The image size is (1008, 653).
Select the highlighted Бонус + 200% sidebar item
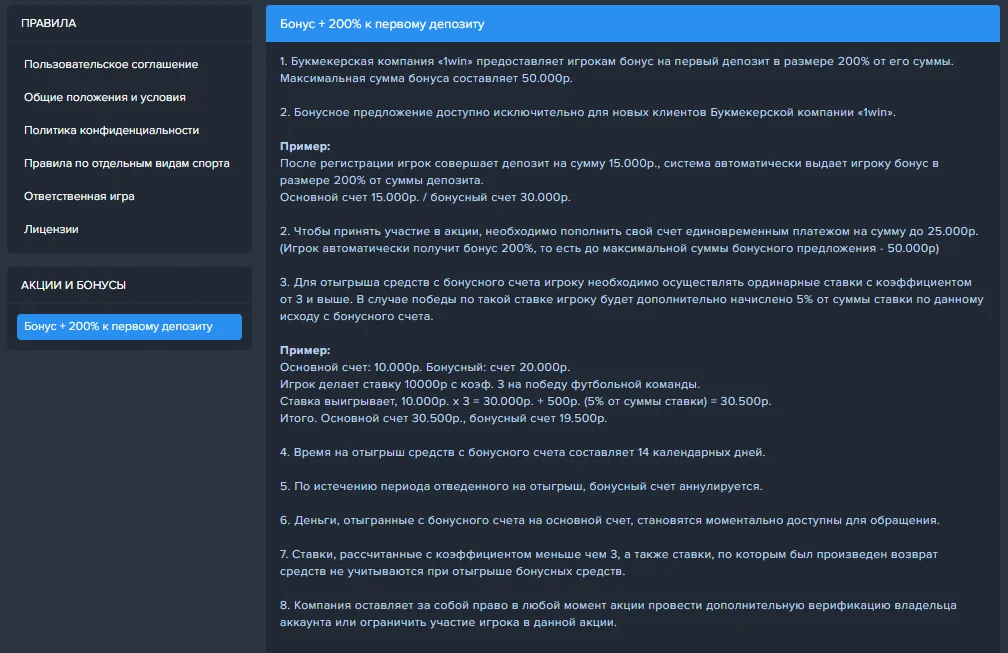click(129, 327)
